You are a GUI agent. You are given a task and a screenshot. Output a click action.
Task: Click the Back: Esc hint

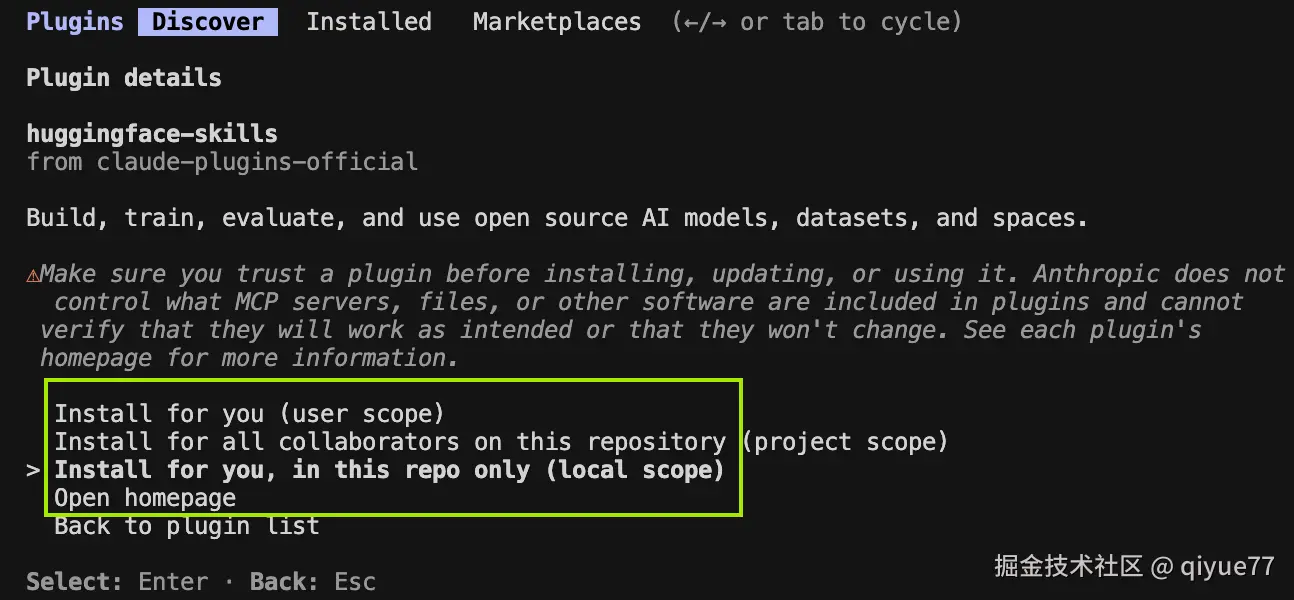[313, 582]
